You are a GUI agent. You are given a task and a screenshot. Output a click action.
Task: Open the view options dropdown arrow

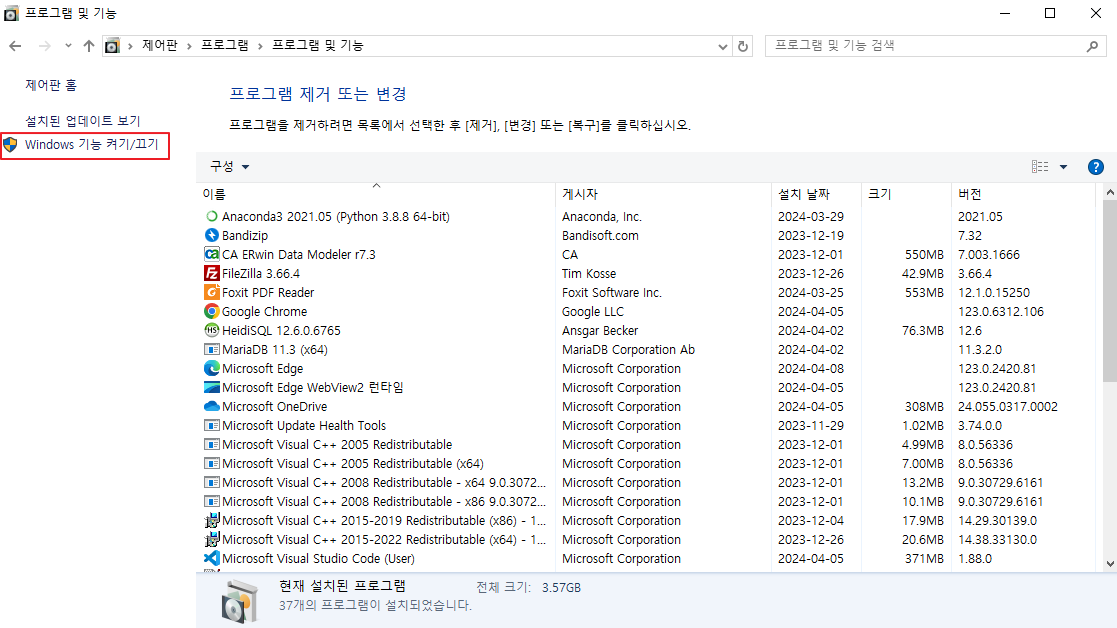click(1064, 167)
